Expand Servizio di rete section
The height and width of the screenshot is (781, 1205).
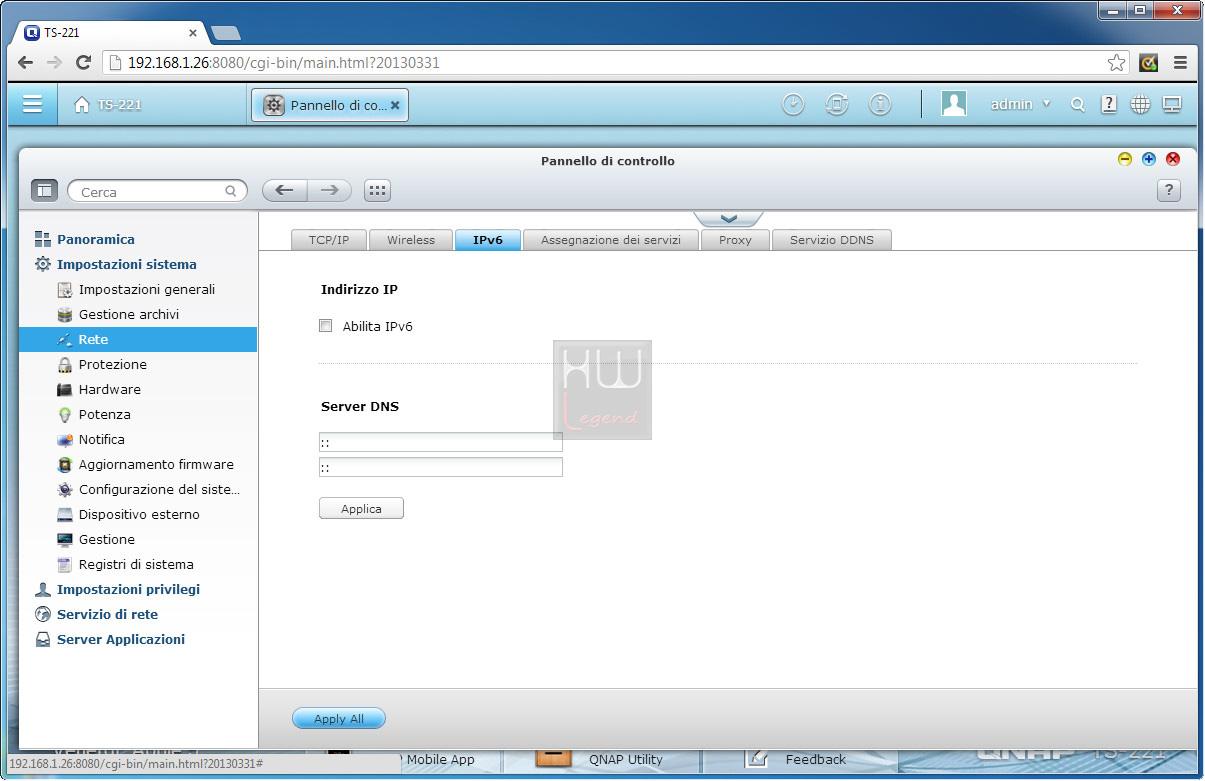(107, 615)
